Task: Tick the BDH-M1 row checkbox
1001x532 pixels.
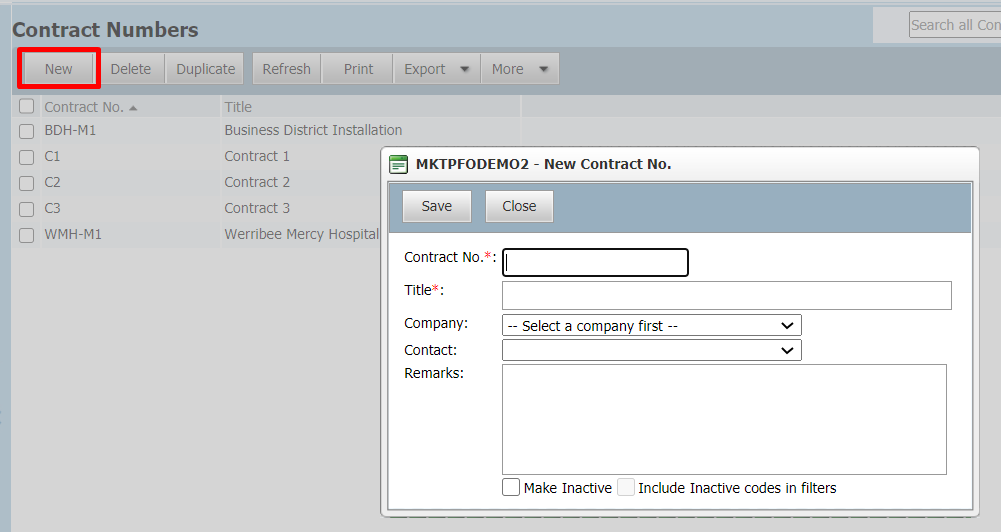Action: coord(26,131)
